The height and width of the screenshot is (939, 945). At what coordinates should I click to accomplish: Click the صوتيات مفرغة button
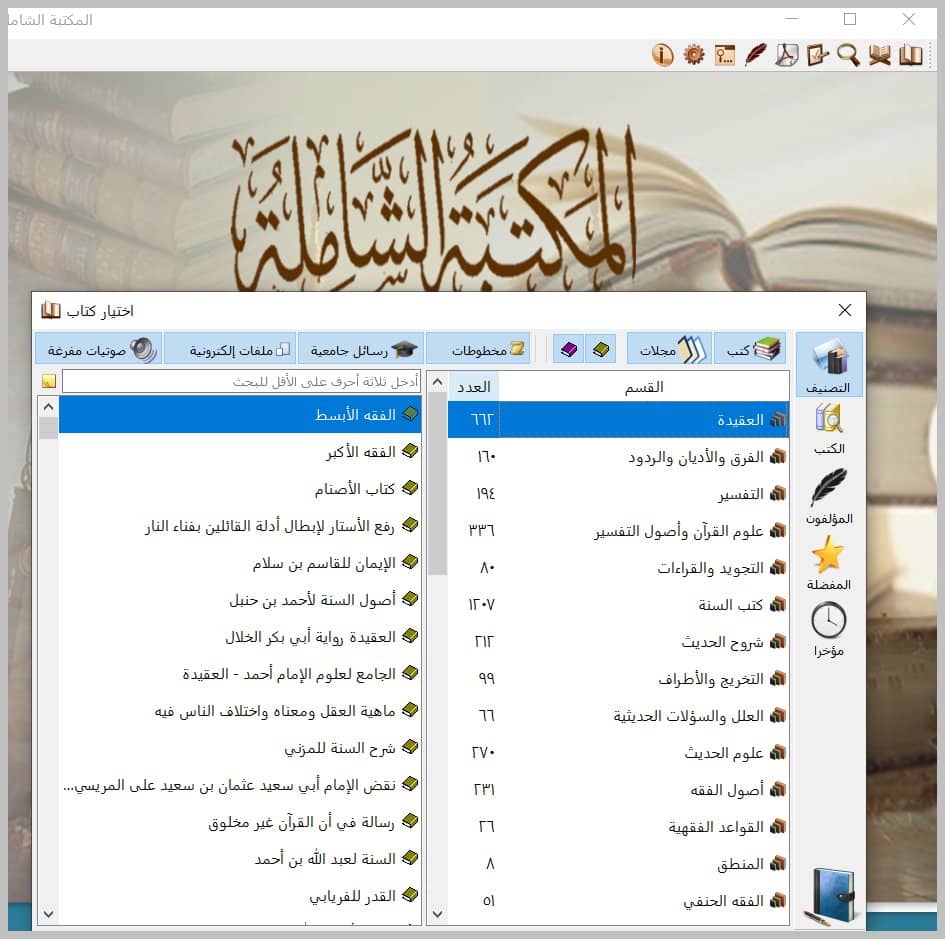pyautogui.click(x=99, y=349)
